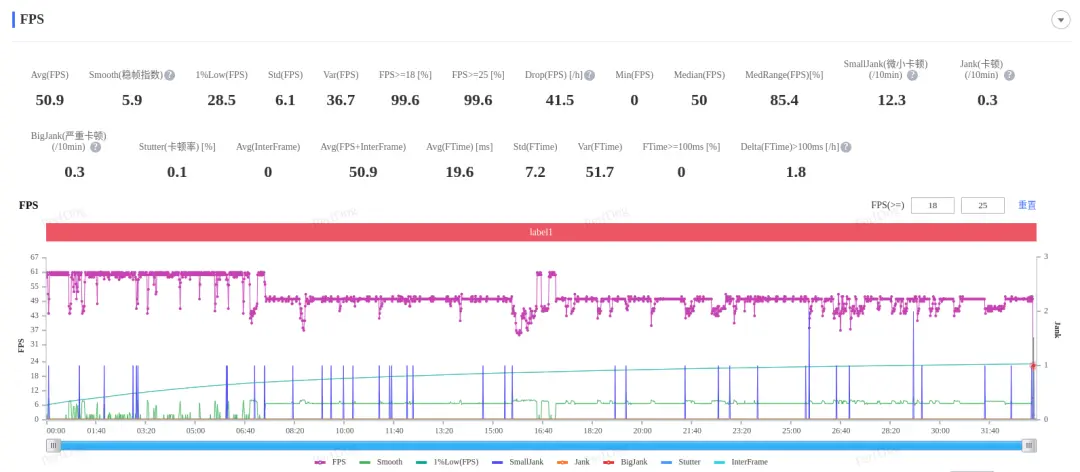Image resolution: width=1080 pixels, height=472 pixels.
Task: Select the FPS threshold field showing 25
Action: click(x=983, y=205)
